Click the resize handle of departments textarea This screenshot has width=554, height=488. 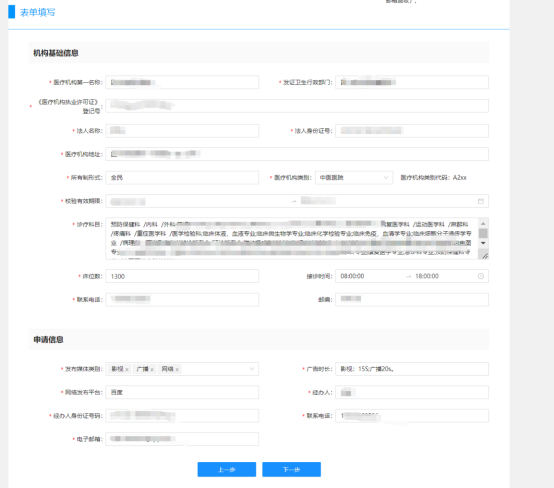pyautogui.click(x=485, y=256)
